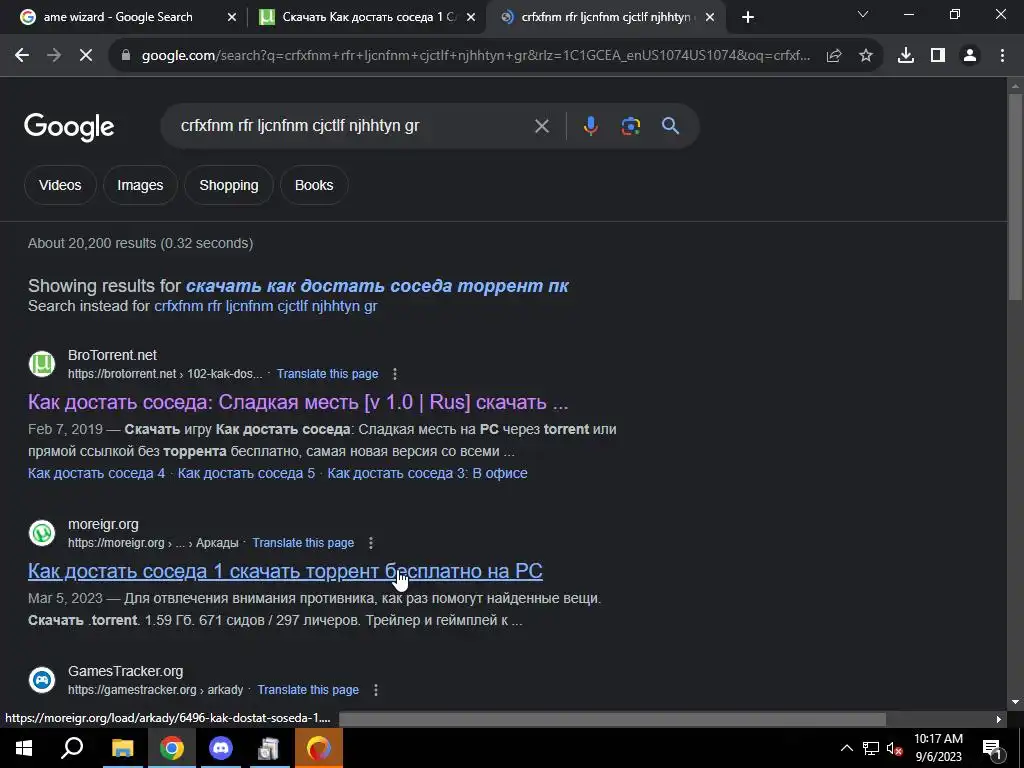Toggle Chrome side panel
This screenshot has height=768, width=1024.
tap(938, 56)
